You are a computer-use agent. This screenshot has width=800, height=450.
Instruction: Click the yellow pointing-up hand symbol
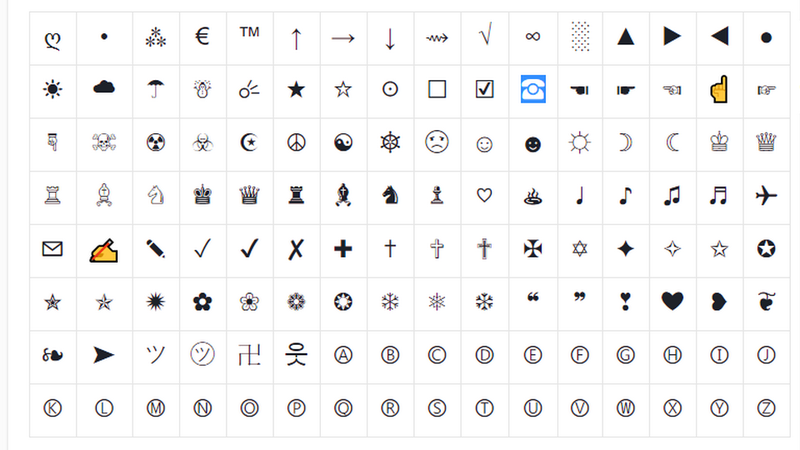(x=719, y=89)
